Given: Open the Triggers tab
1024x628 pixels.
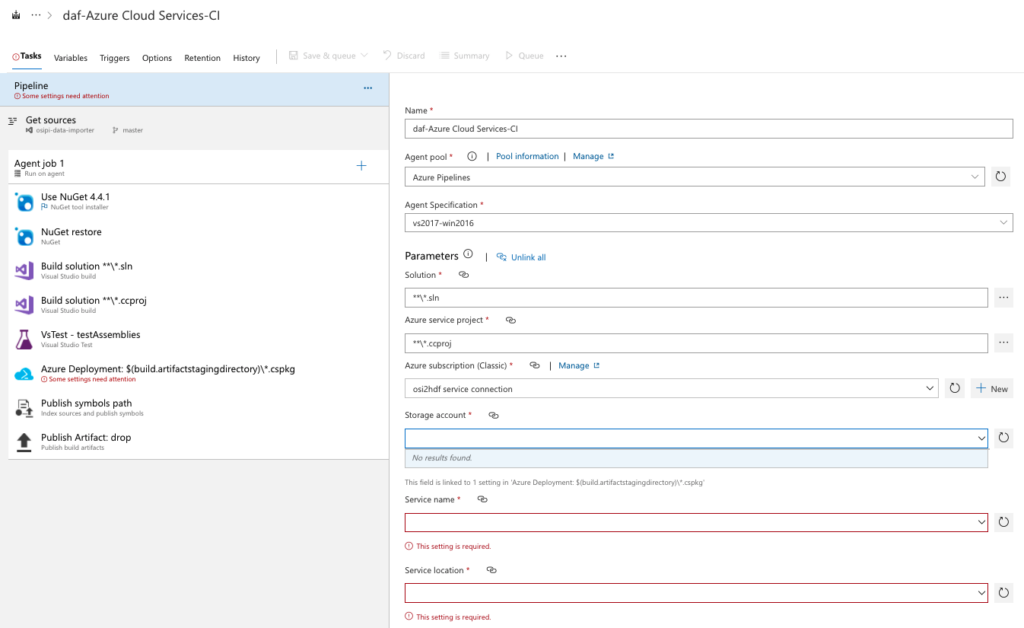Looking at the screenshot, I should pyautogui.click(x=113, y=58).
